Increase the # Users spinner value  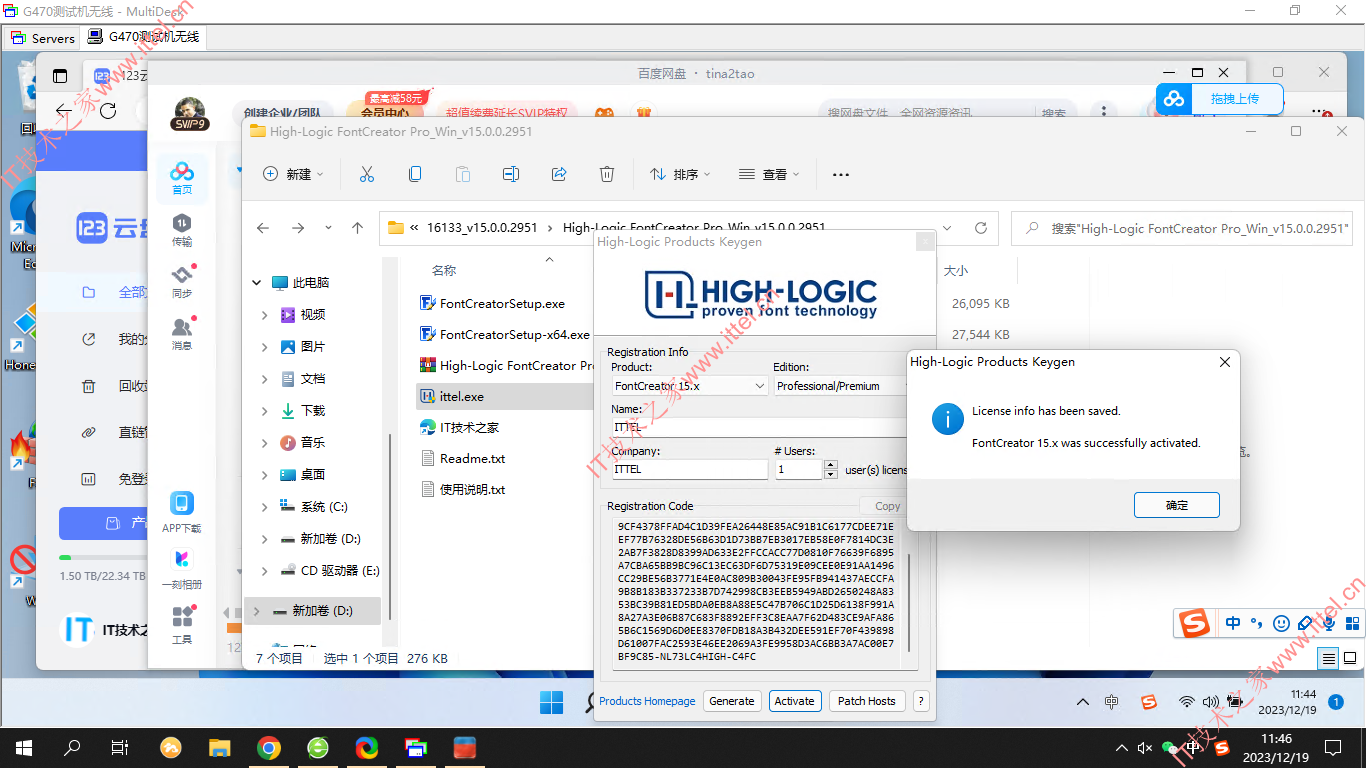[x=831, y=464]
